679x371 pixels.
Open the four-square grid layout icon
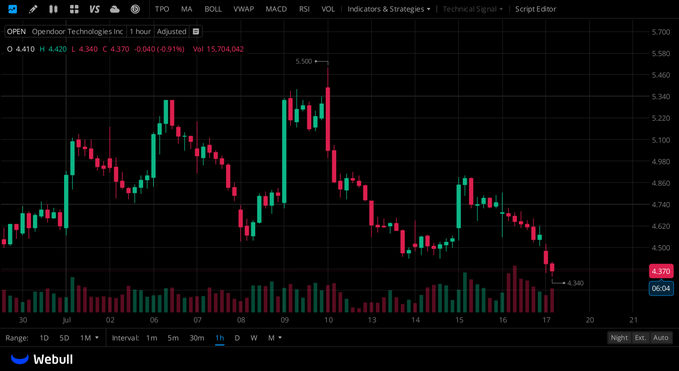(74, 9)
